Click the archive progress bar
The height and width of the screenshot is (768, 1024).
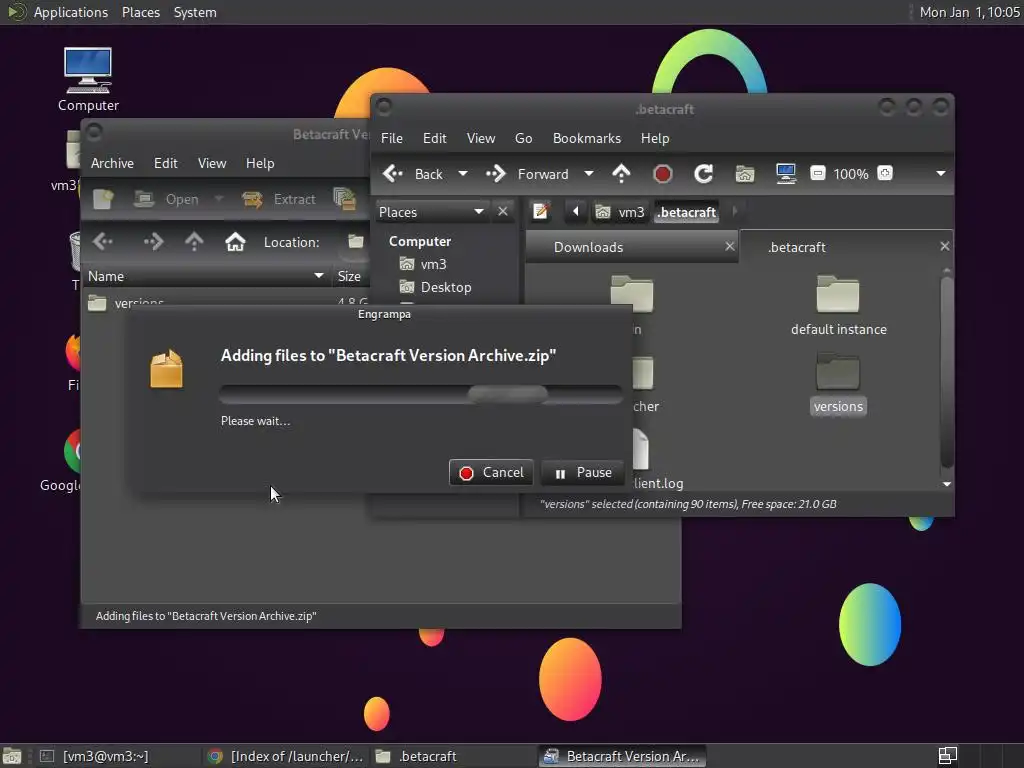pos(421,394)
